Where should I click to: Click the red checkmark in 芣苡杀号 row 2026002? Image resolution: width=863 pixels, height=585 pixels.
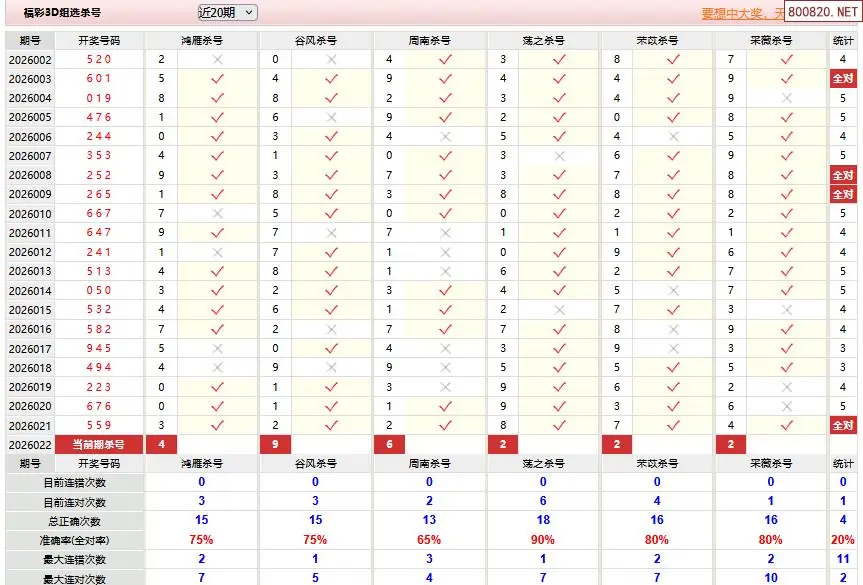(673, 60)
